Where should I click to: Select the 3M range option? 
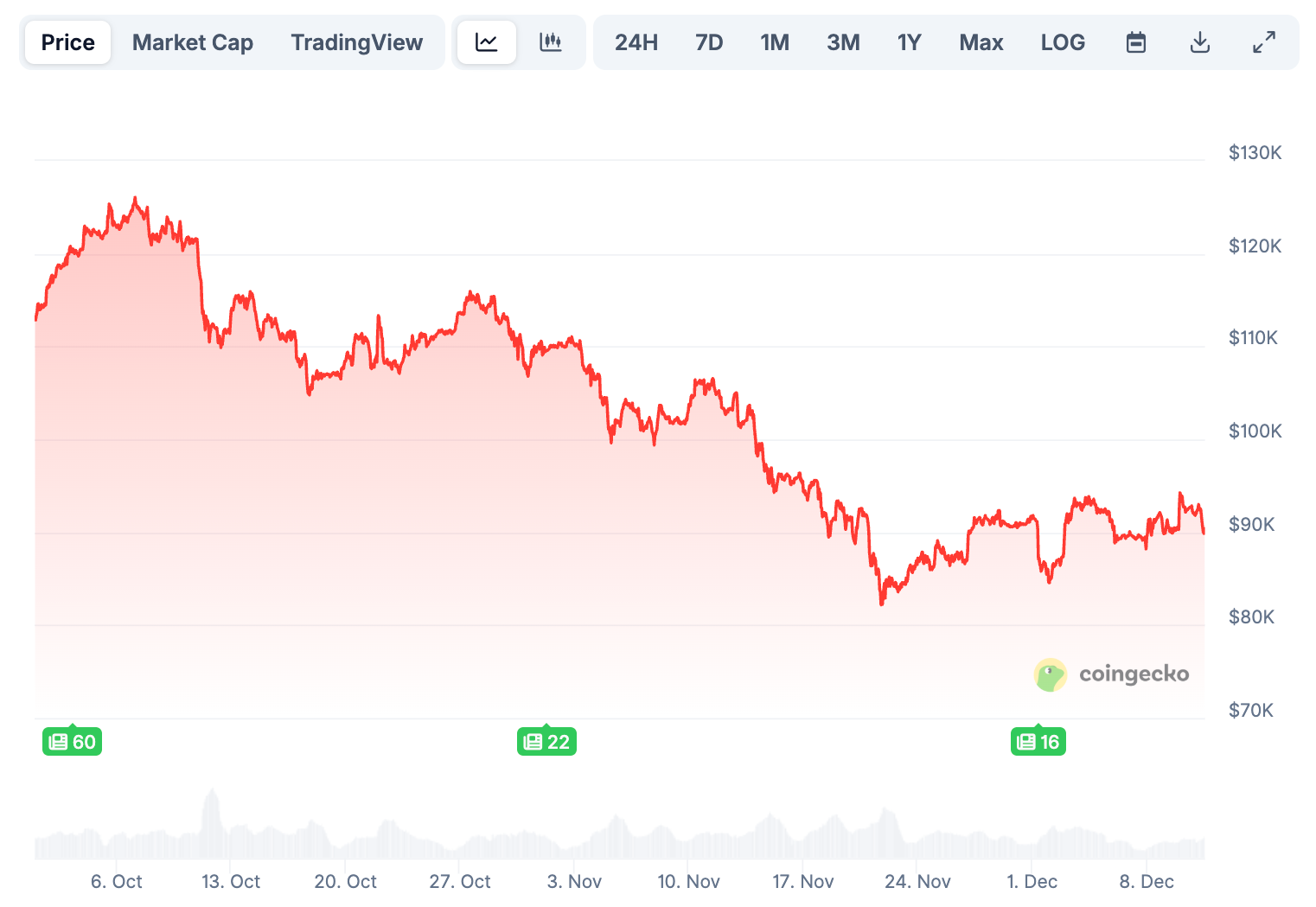843,42
